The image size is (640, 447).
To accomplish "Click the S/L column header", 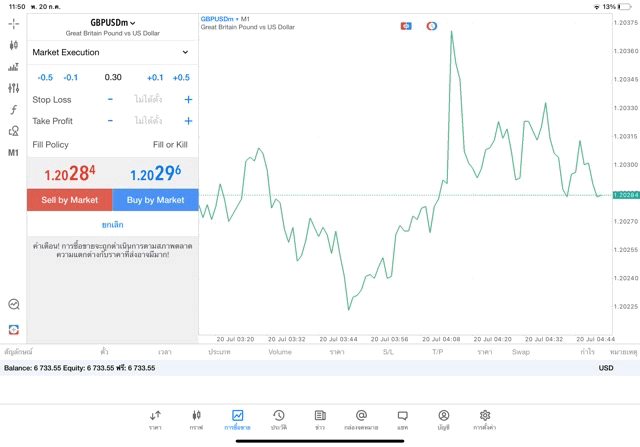I will pyautogui.click(x=388, y=352).
